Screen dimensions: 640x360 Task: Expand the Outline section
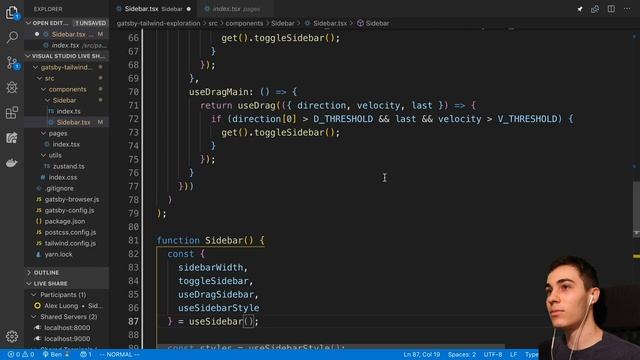tap(66, 273)
